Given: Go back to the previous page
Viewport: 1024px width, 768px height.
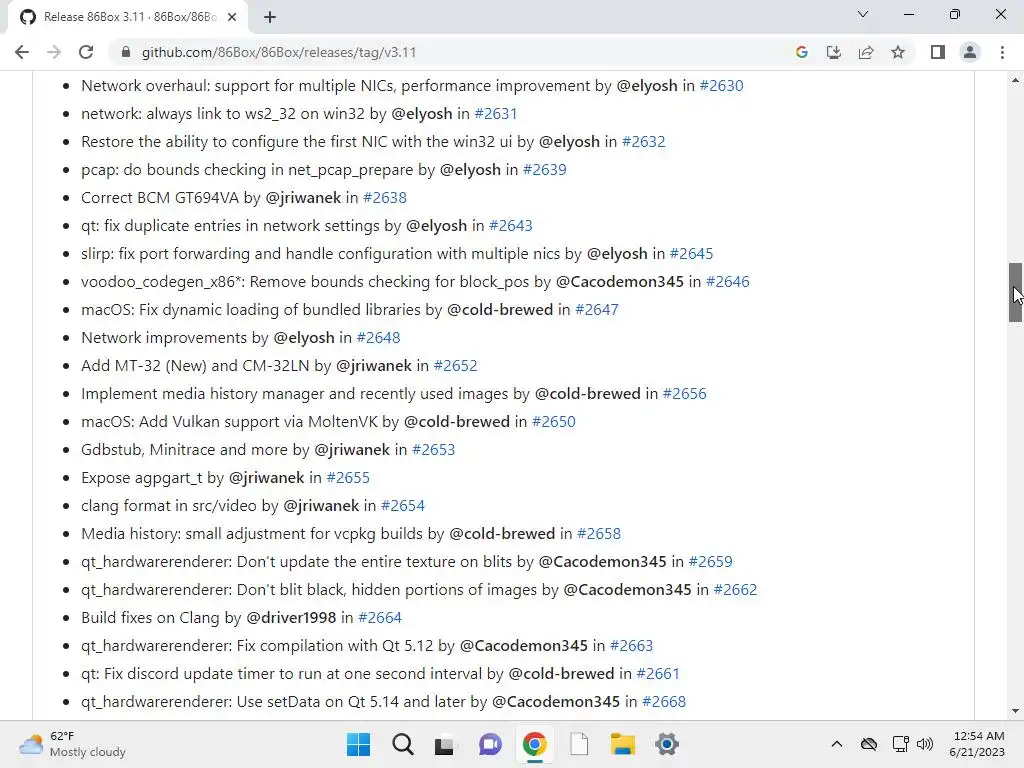Looking at the screenshot, I should point(22,52).
